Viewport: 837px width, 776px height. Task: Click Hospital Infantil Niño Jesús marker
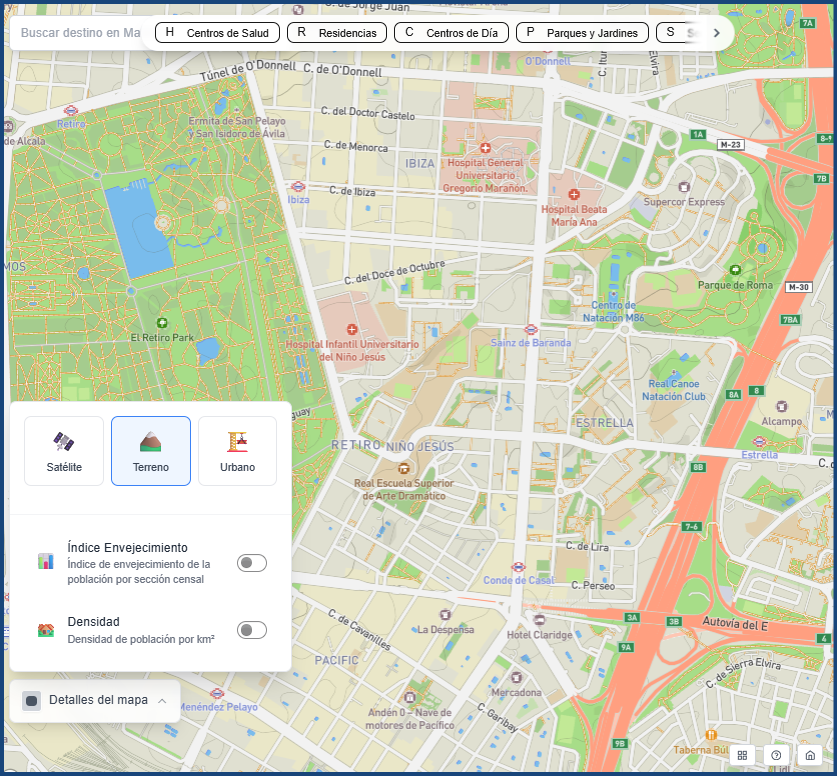tap(351, 329)
